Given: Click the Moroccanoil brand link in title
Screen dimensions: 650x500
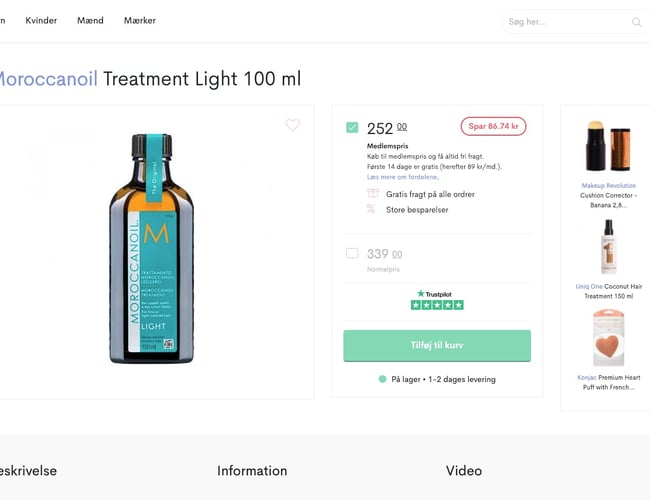Looking at the screenshot, I should pos(47,79).
